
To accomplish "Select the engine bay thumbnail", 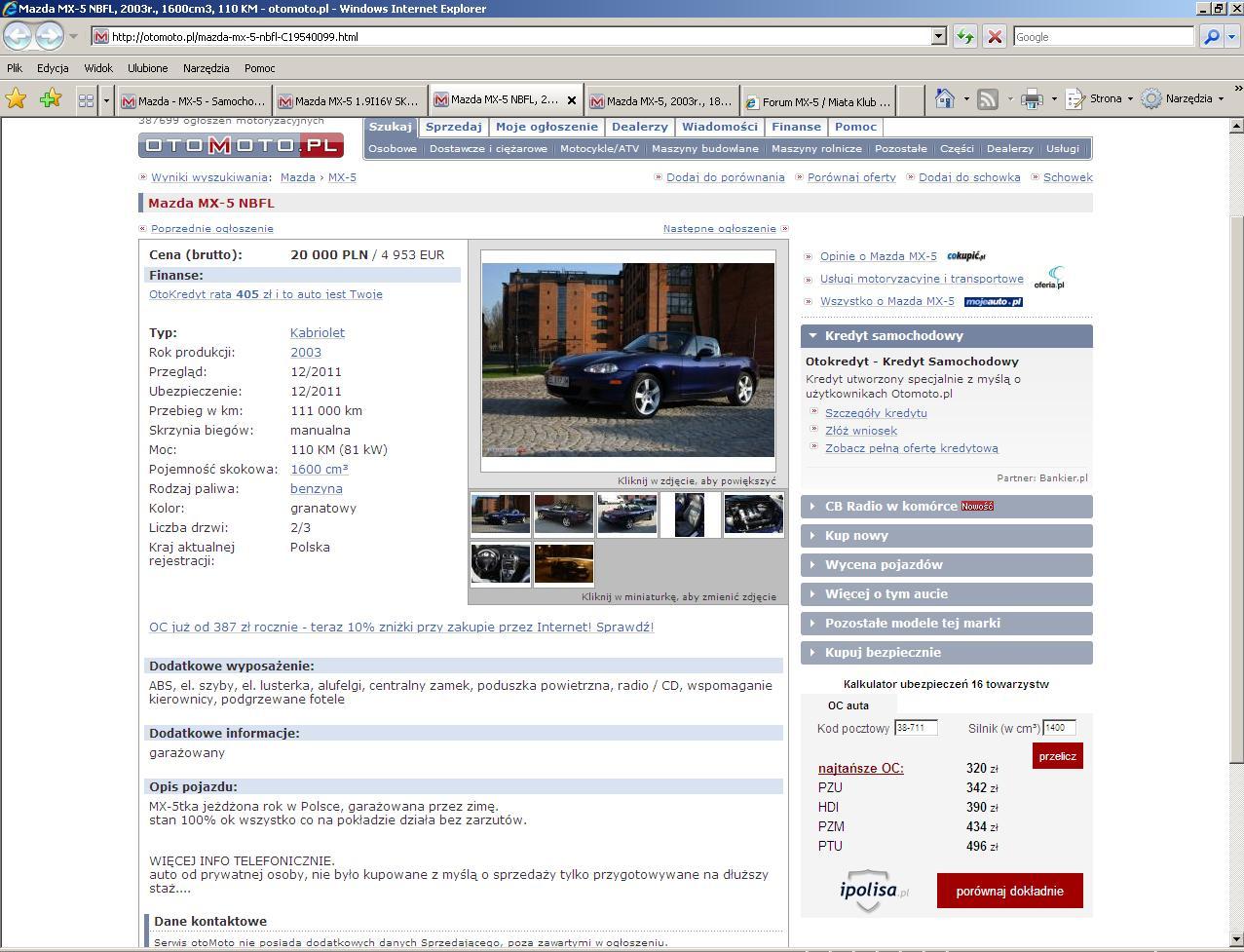I will (754, 514).
